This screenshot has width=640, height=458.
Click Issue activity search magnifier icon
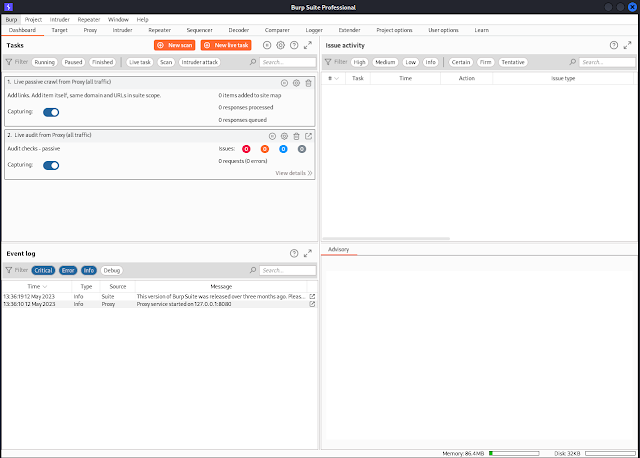point(573,62)
